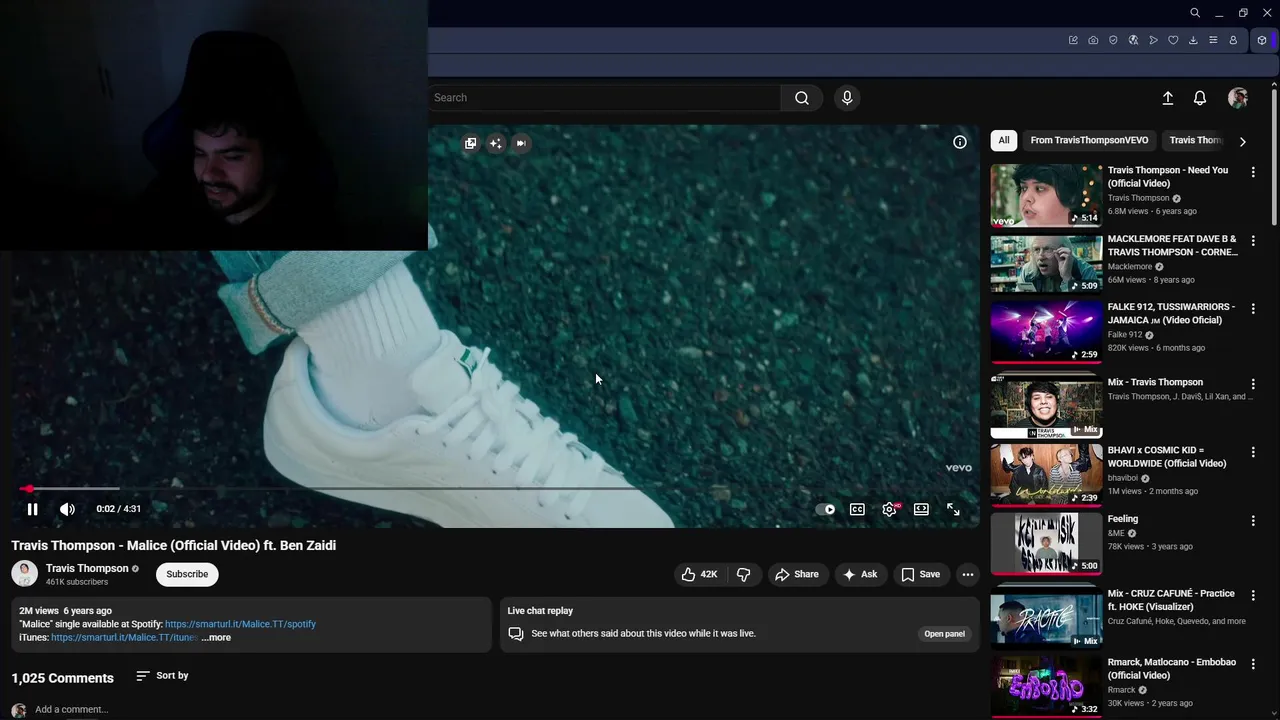
Task: Start voice search with microphone
Action: coord(847,98)
